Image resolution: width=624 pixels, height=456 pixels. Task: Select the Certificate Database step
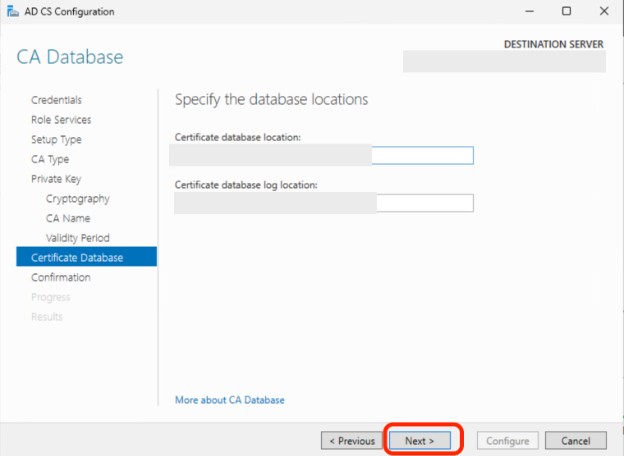tap(77, 258)
